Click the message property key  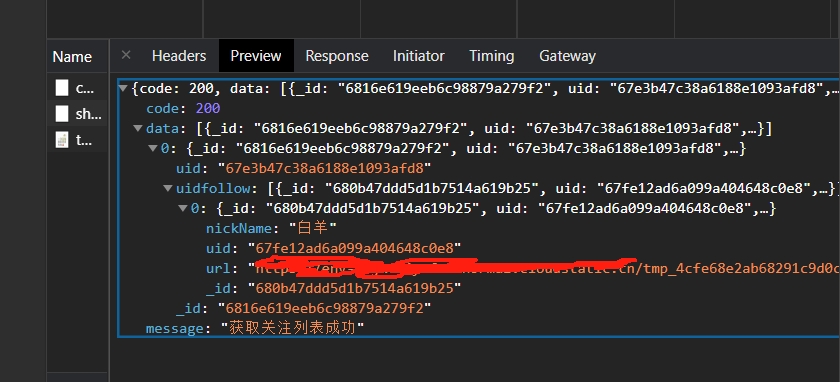[175, 328]
